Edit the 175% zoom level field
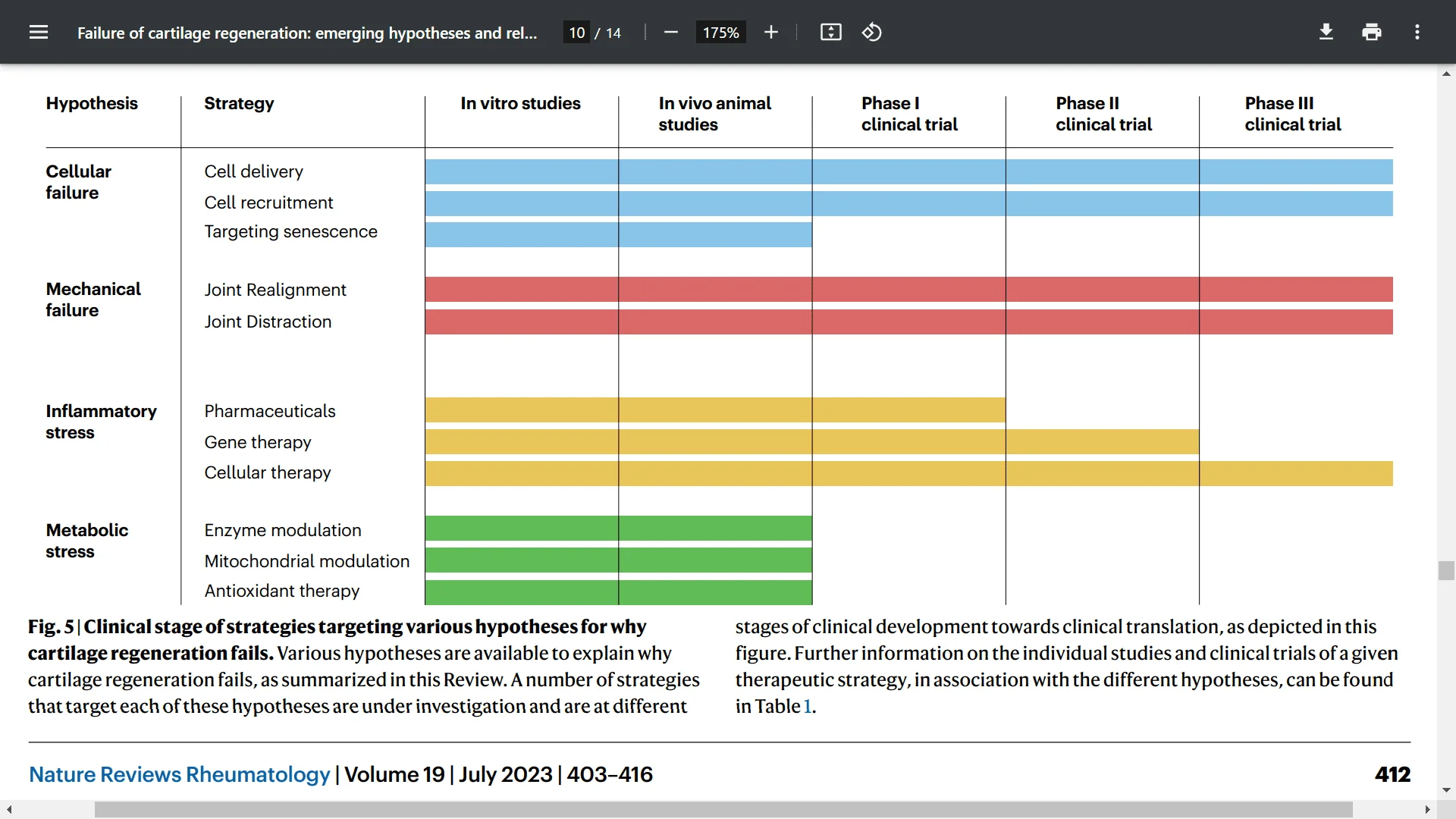 point(720,33)
